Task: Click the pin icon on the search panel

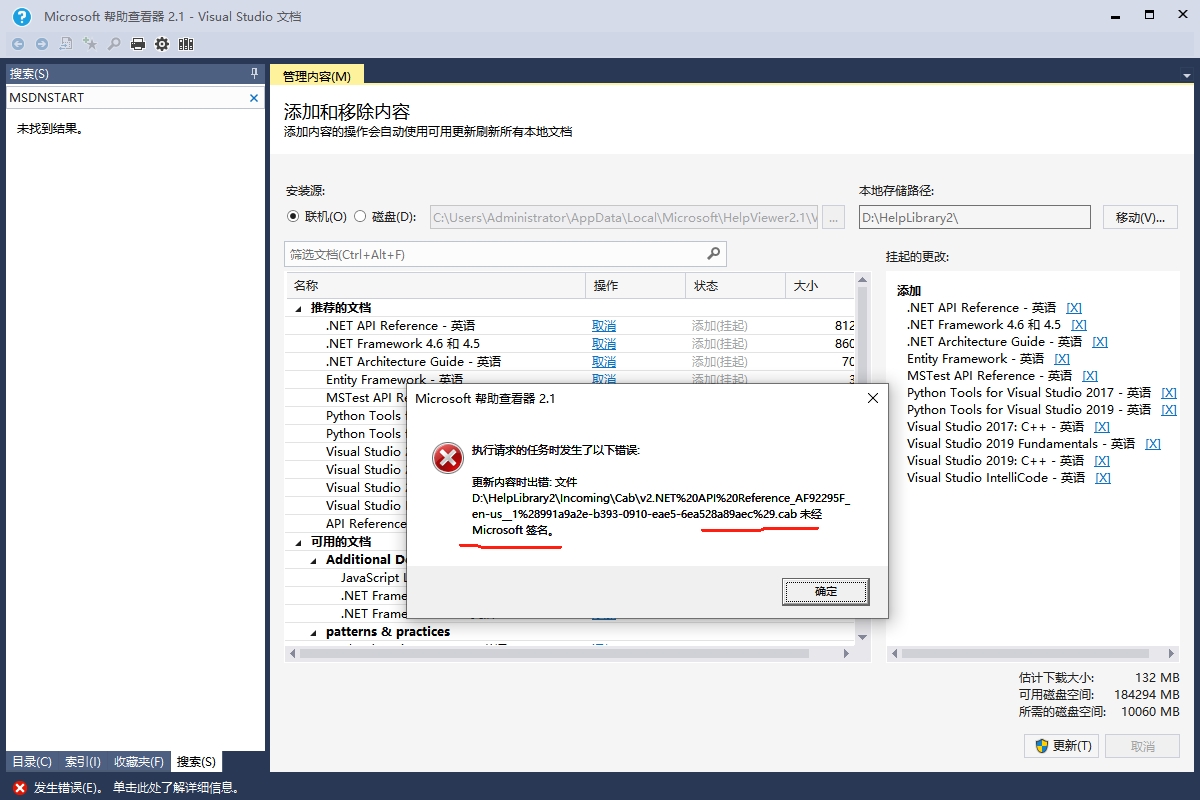Action: click(x=254, y=74)
